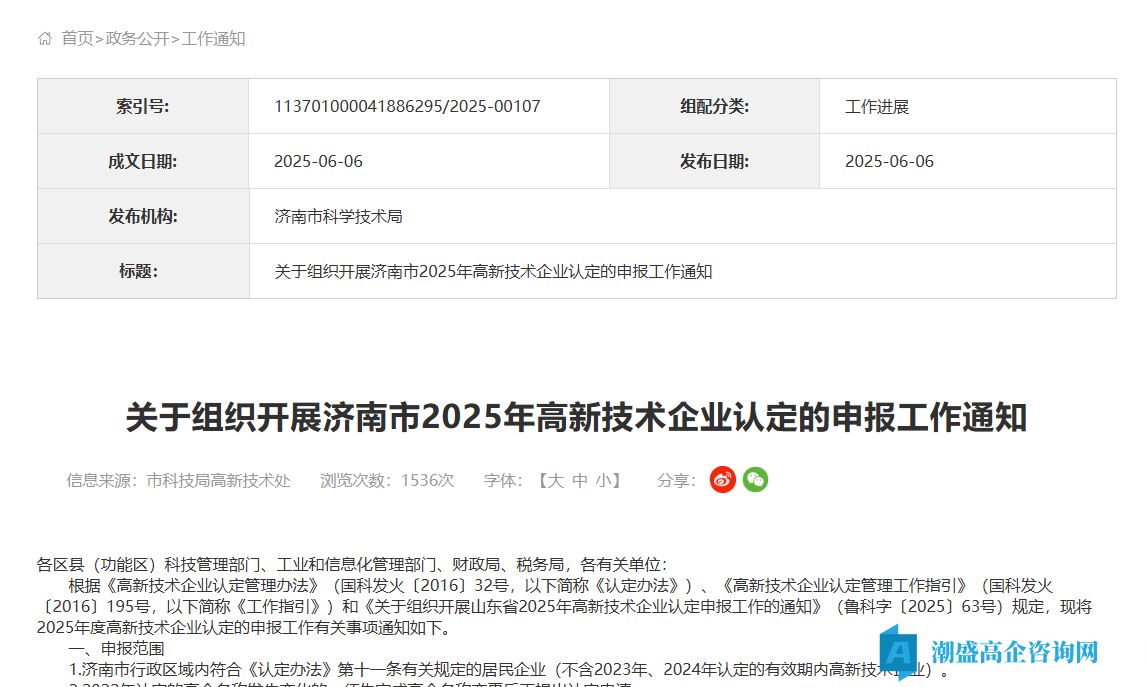Image resolution: width=1147 pixels, height=687 pixels.
Task: Click the 潮盛高企咨询网 watermark text
Action: [x=1014, y=652]
